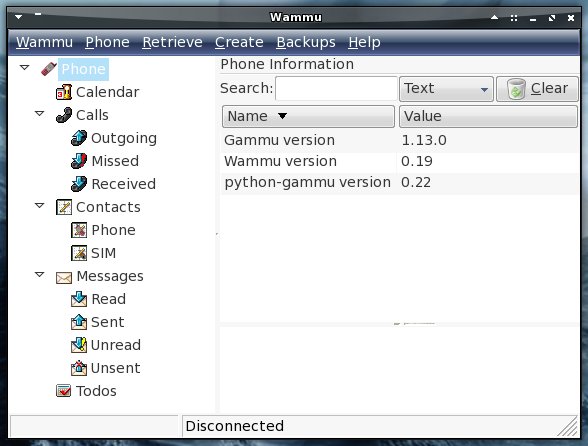Select the Outgoing calls label
This screenshot has width=588, height=446.
click(124, 138)
